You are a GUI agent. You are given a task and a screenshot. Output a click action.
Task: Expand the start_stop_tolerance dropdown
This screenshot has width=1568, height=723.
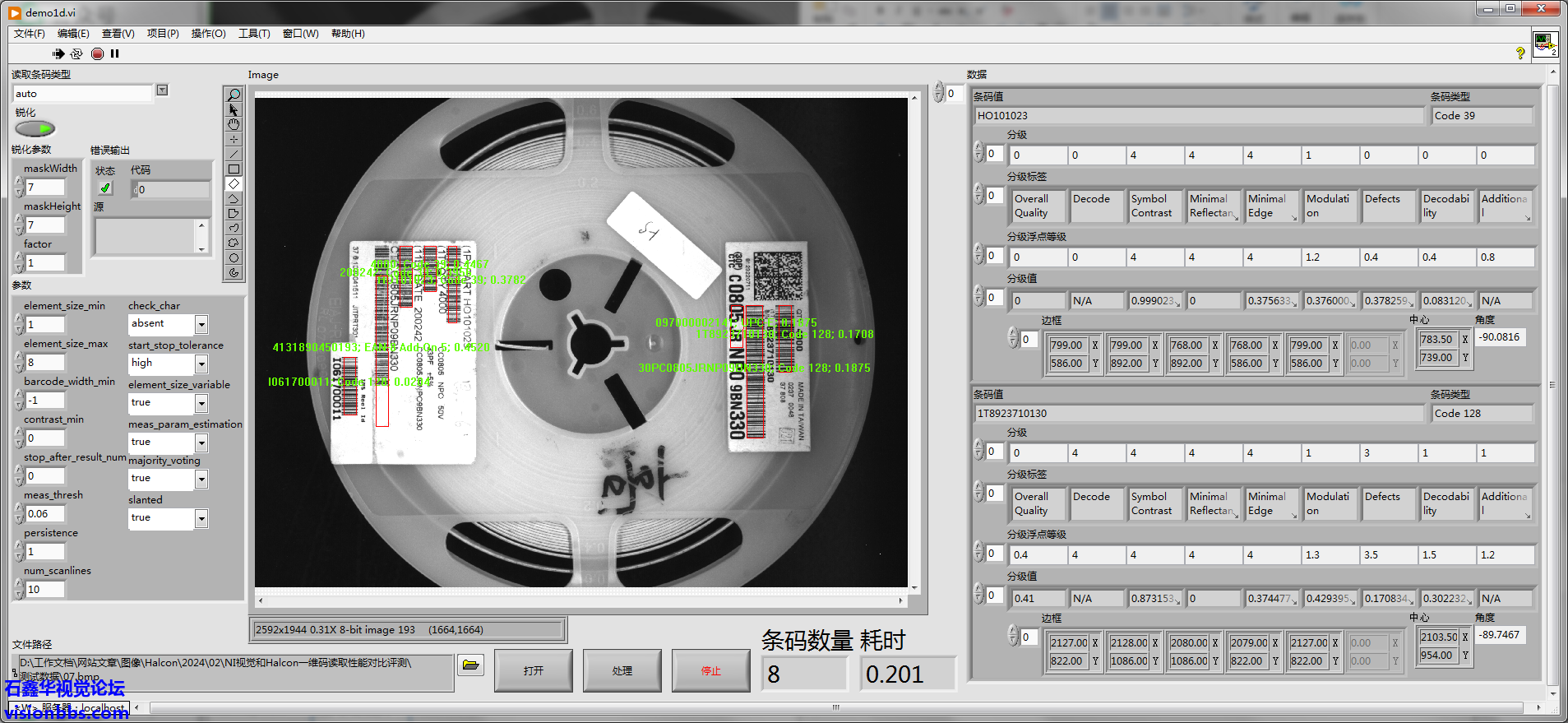[201, 364]
